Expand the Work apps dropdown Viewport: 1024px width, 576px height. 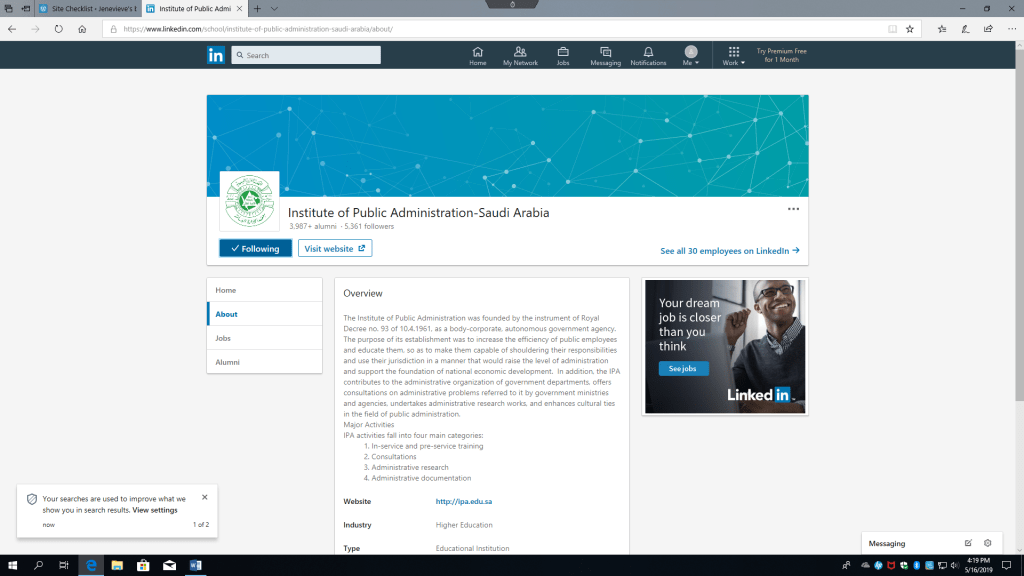tap(734, 56)
